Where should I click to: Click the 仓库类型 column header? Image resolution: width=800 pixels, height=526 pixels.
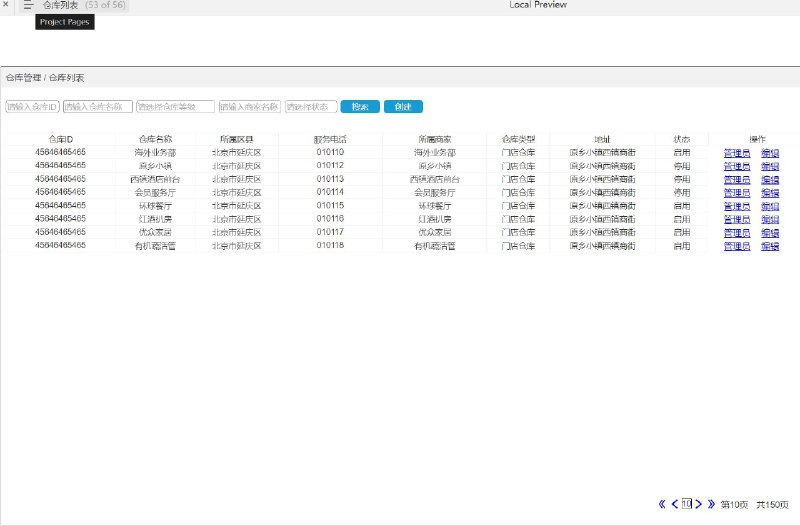[518, 139]
